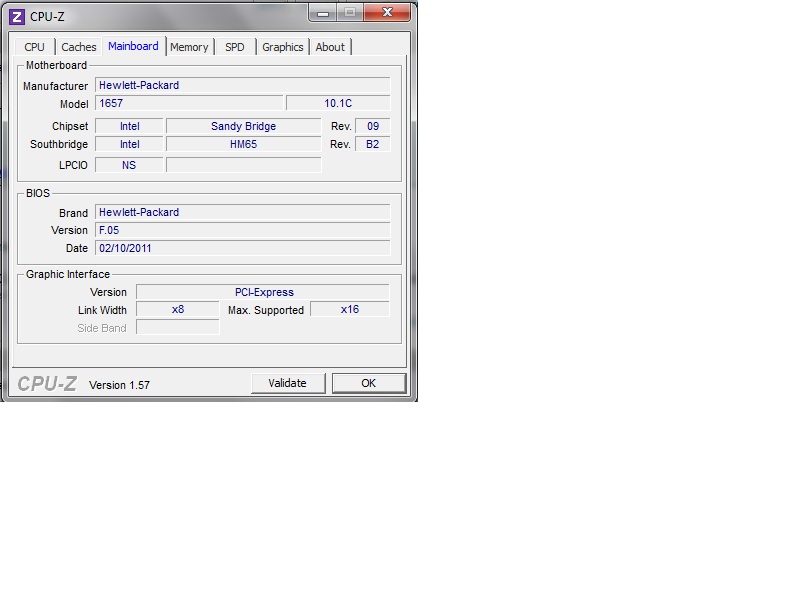Click Chipset vendor field Intel
Viewport: 800px width, 600px height.
[130, 126]
